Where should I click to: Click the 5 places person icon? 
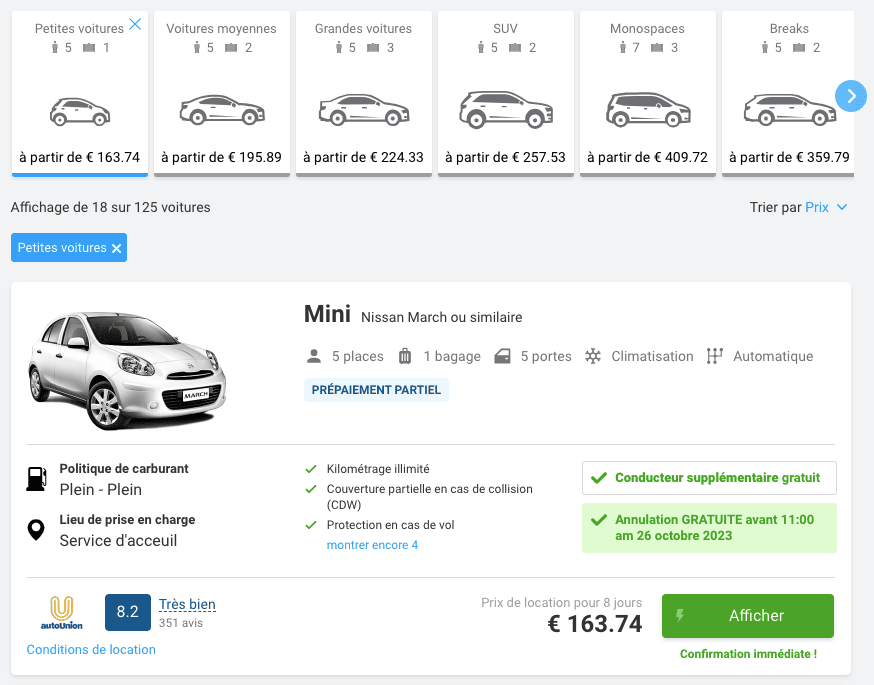click(x=314, y=356)
